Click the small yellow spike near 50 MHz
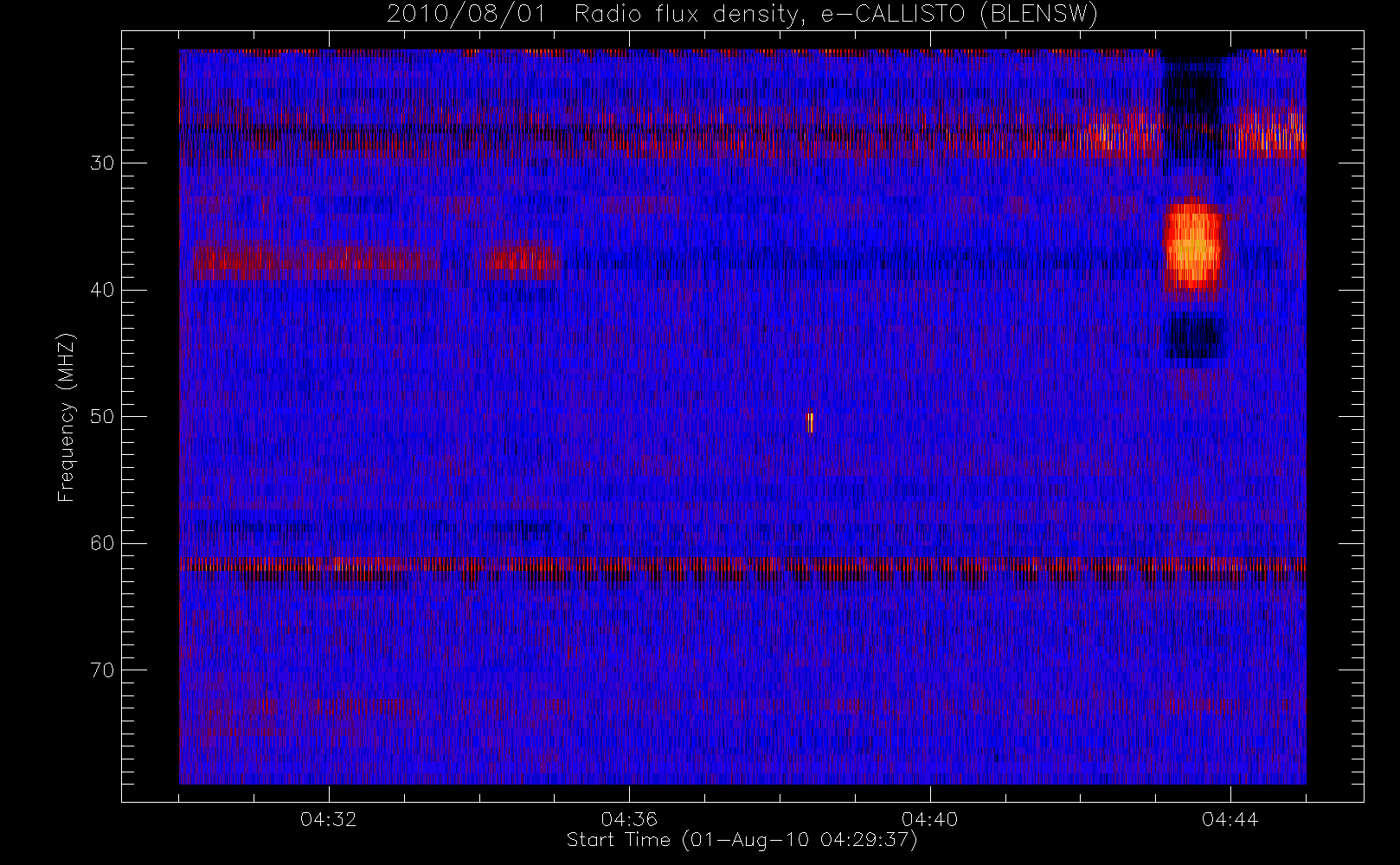Image resolution: width=1400 pixels, height=865 pixels. pos(811,421)
